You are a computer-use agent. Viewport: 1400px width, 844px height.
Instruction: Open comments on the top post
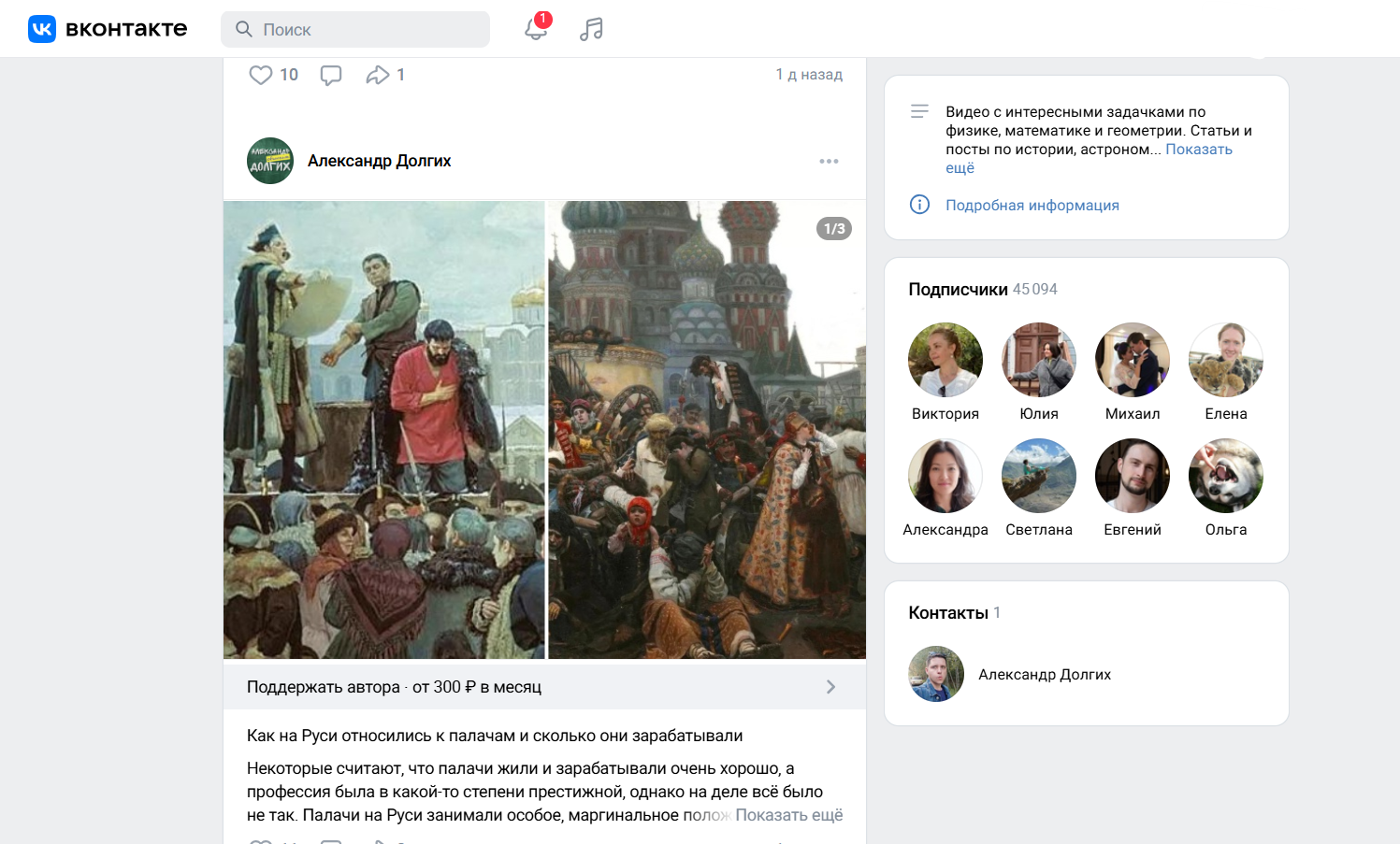331,75
